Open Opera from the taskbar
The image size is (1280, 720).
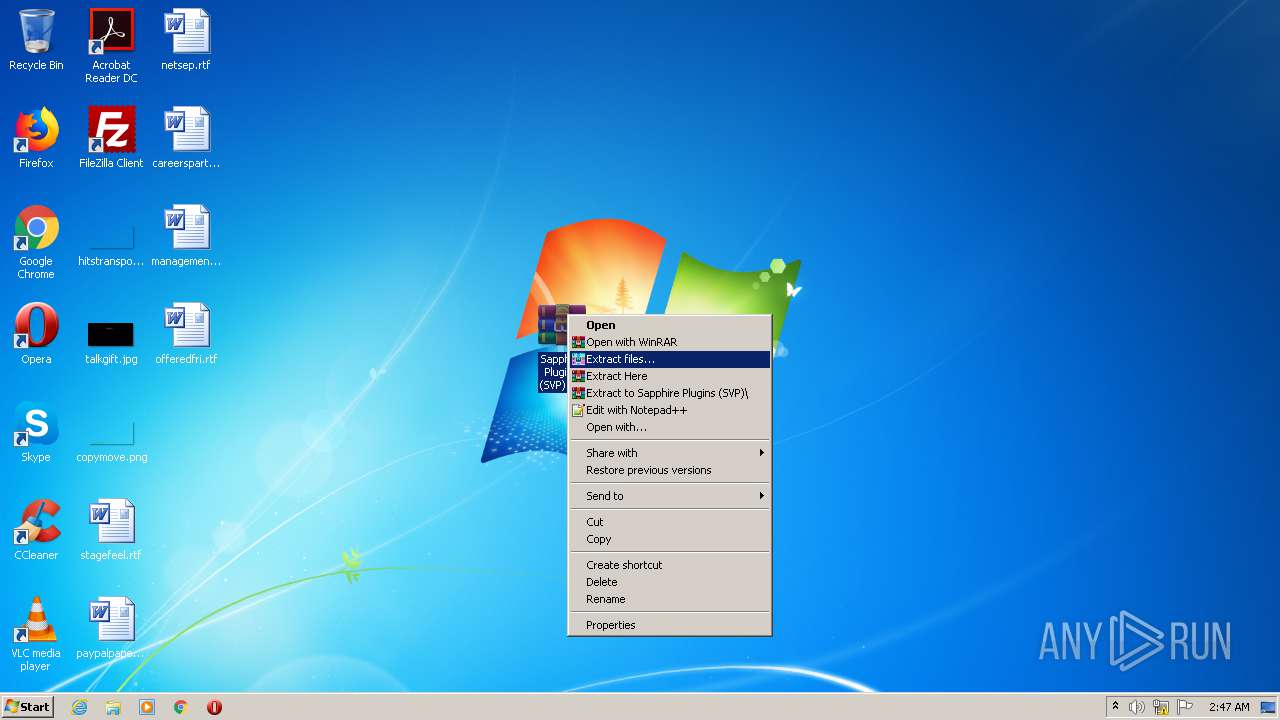pos(214,707)
